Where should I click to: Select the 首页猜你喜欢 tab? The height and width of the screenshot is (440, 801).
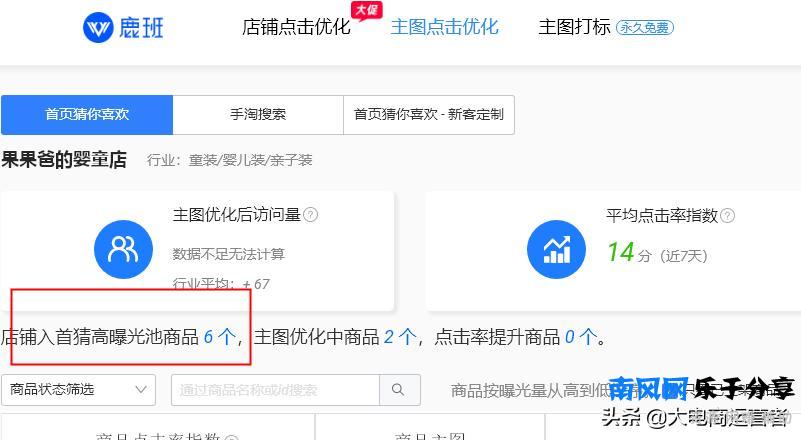[x=87, y=114]
